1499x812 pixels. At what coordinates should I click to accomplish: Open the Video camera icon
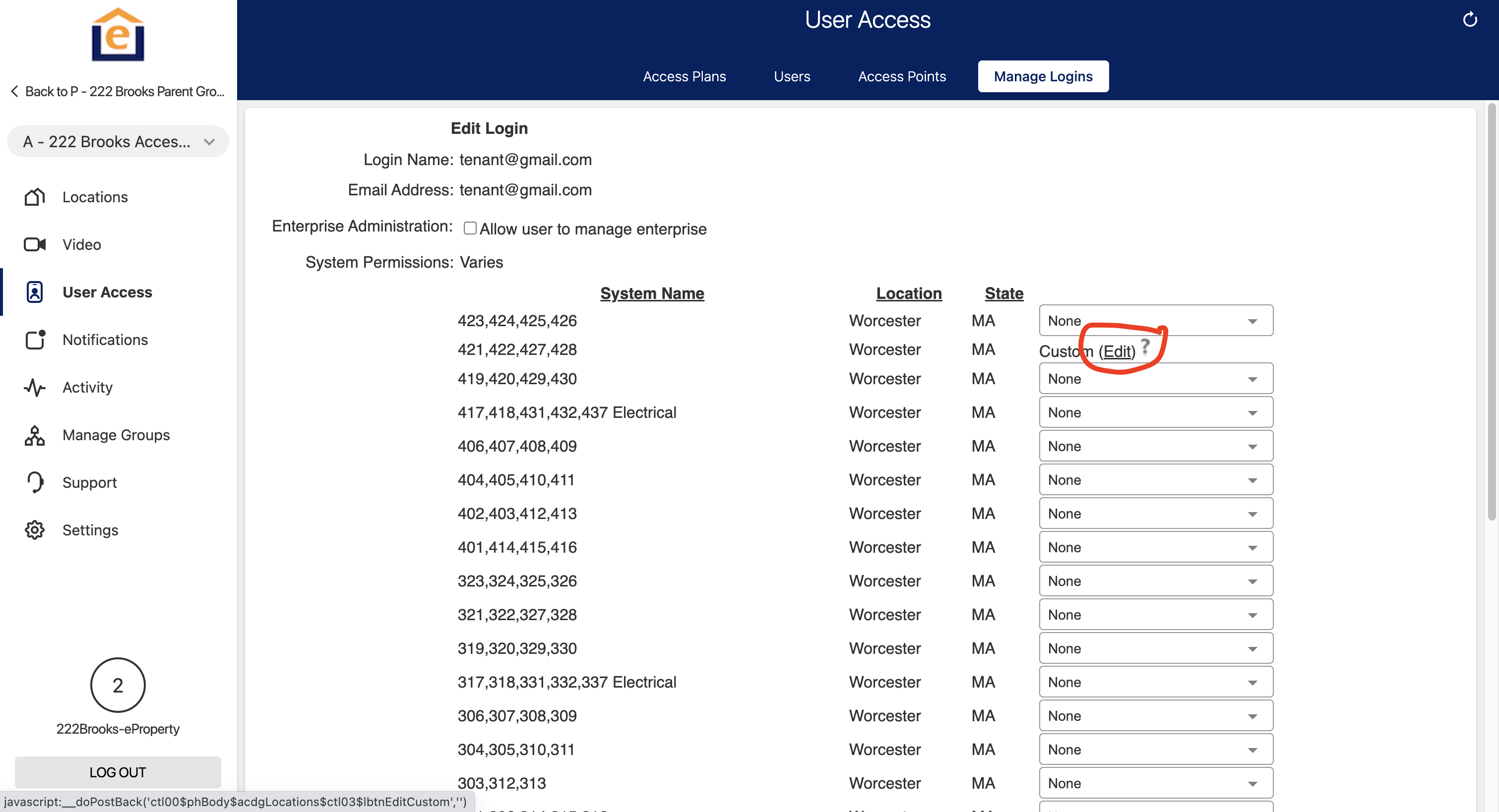(x=34, y=244)
